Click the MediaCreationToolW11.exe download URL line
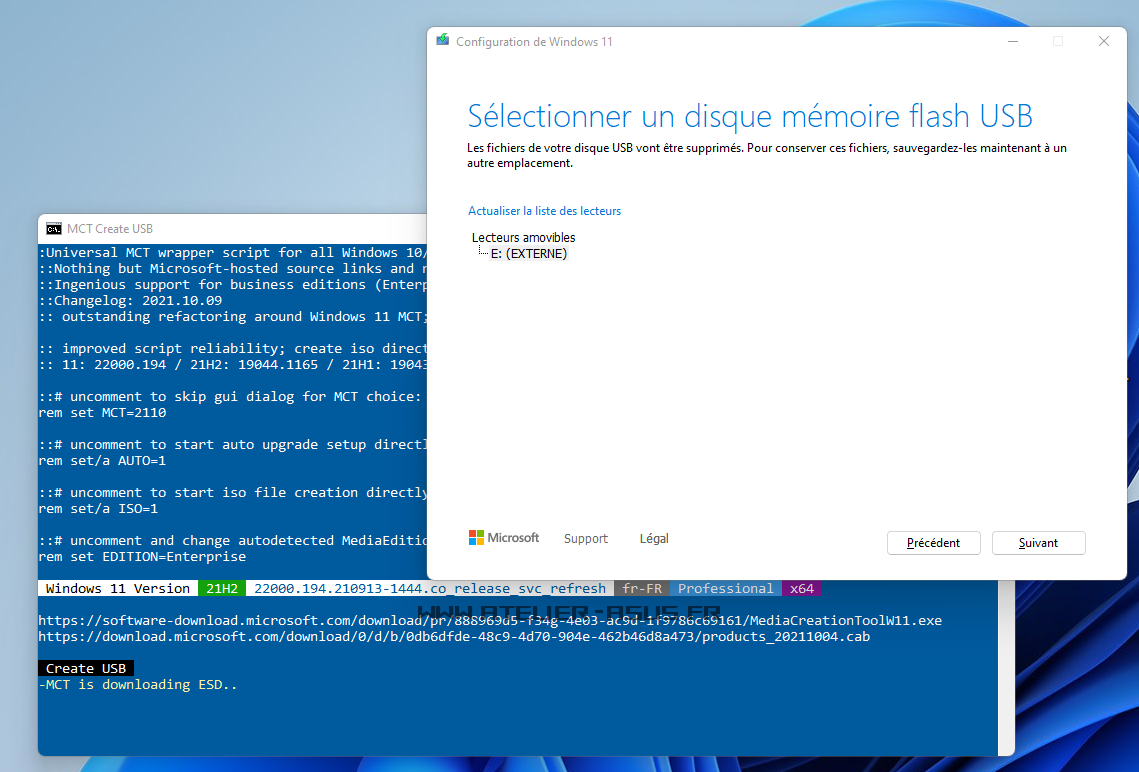This screenshot has width=1139, height=772. (490, 621)
